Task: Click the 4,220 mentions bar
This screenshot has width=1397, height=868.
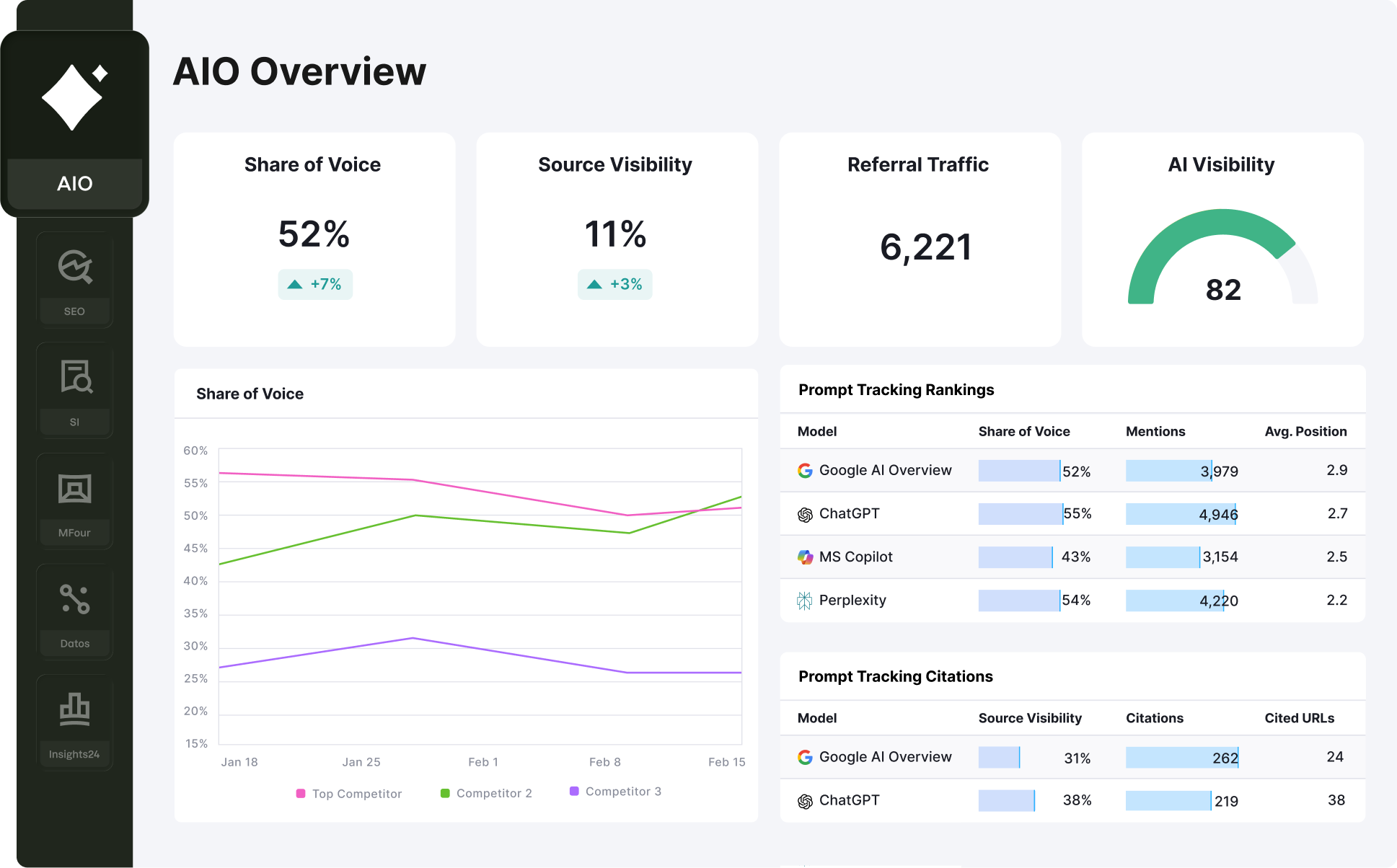Action: (1175, 601)
